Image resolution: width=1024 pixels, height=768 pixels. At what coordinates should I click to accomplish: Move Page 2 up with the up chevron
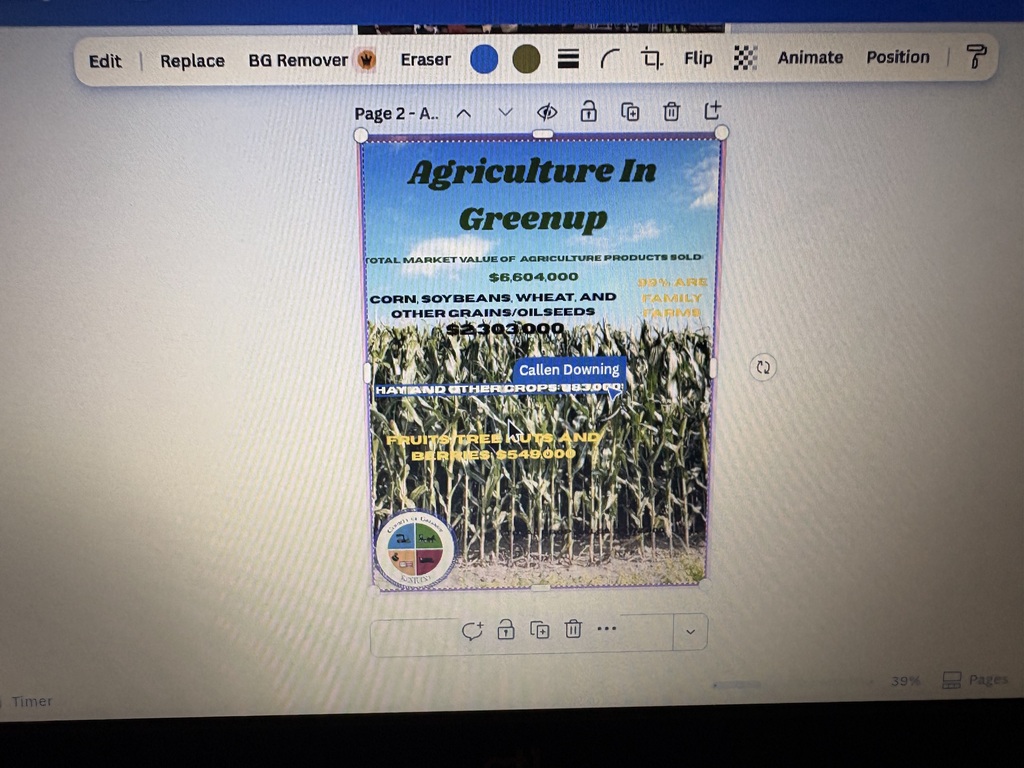tap(464, 113)
